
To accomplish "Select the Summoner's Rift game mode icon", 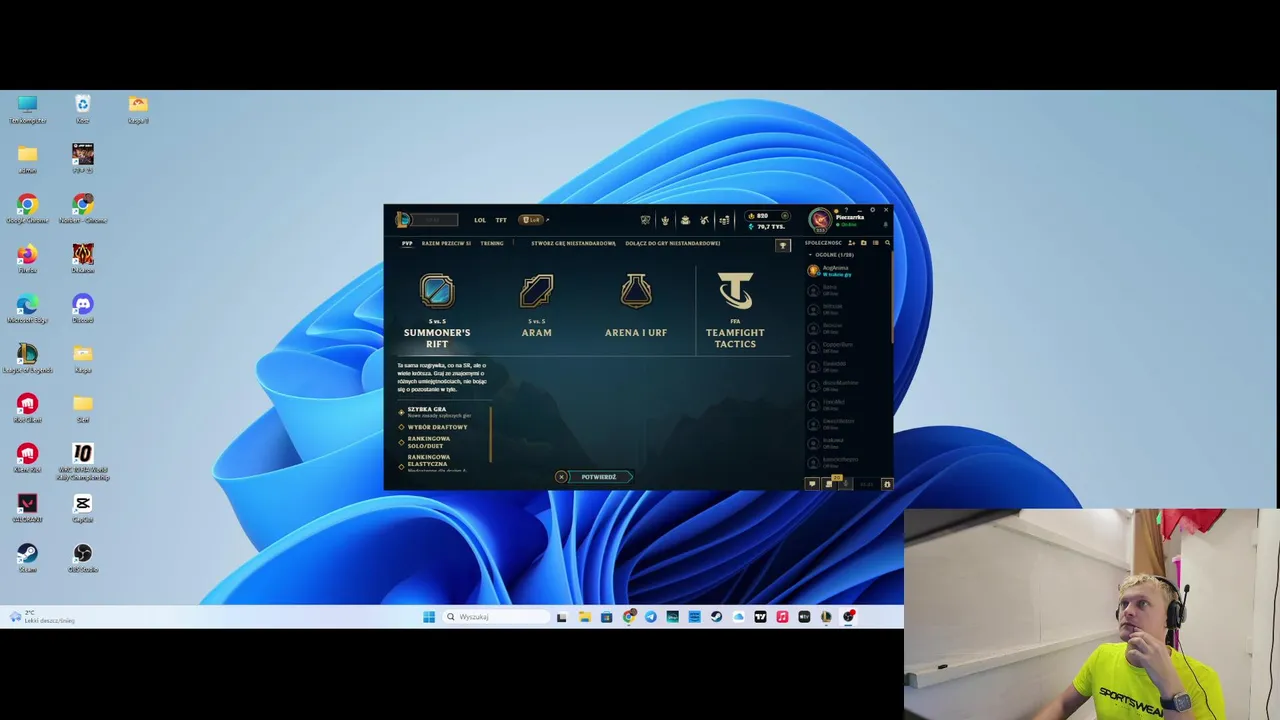I will [x=437, y=291].
